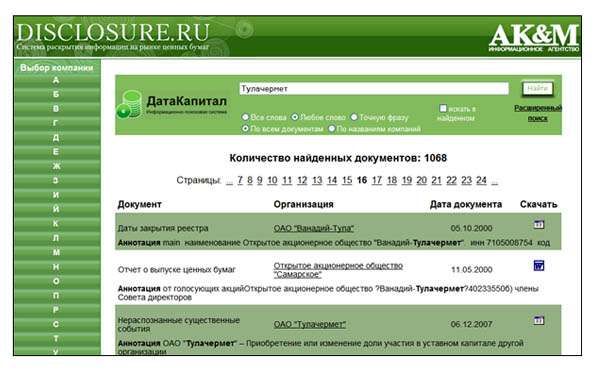The width and height of the screenshot is (608, 377).
Task: Go to results page 23
Action: pyautogui.click(x=466, y=180)
